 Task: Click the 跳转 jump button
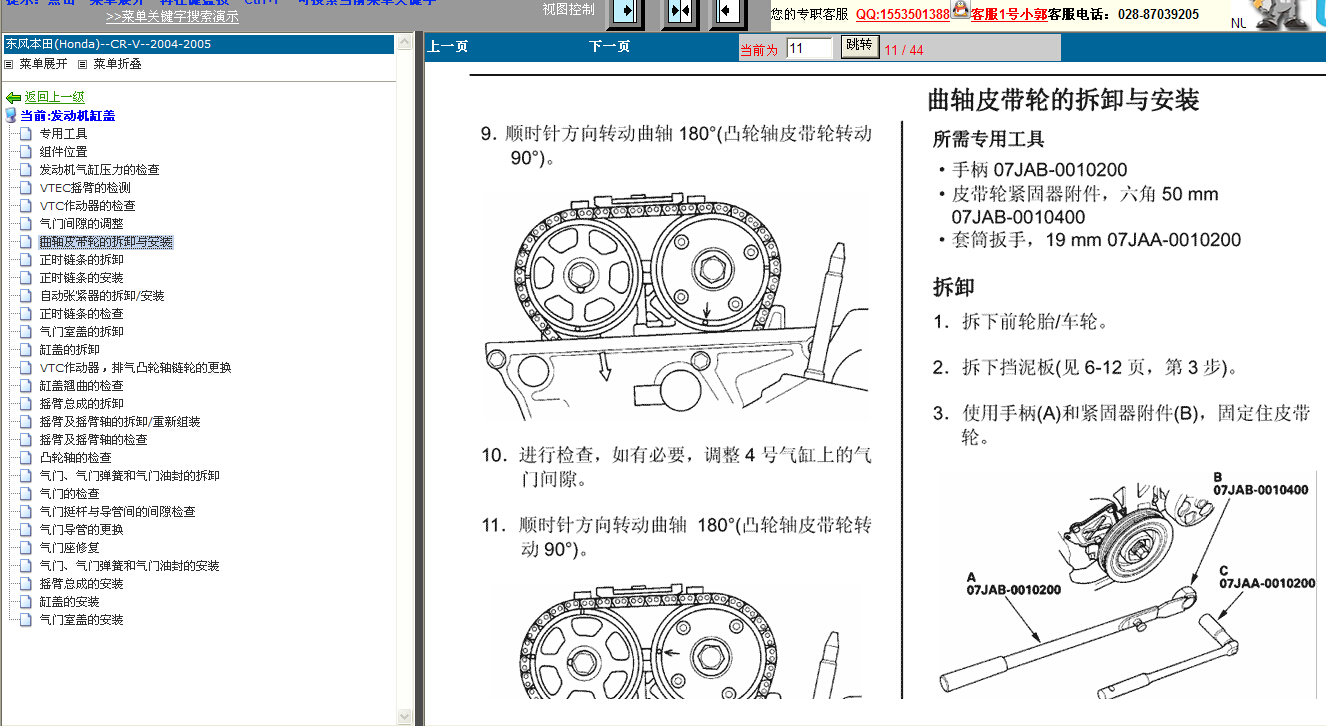(x=859, y=46)
